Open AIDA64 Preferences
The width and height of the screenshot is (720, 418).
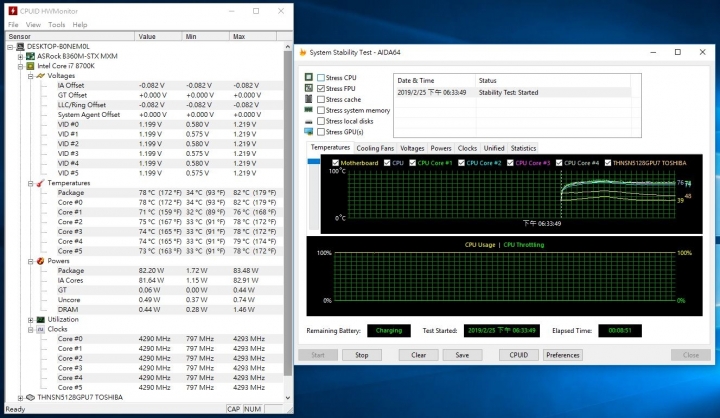coord(563,355)
